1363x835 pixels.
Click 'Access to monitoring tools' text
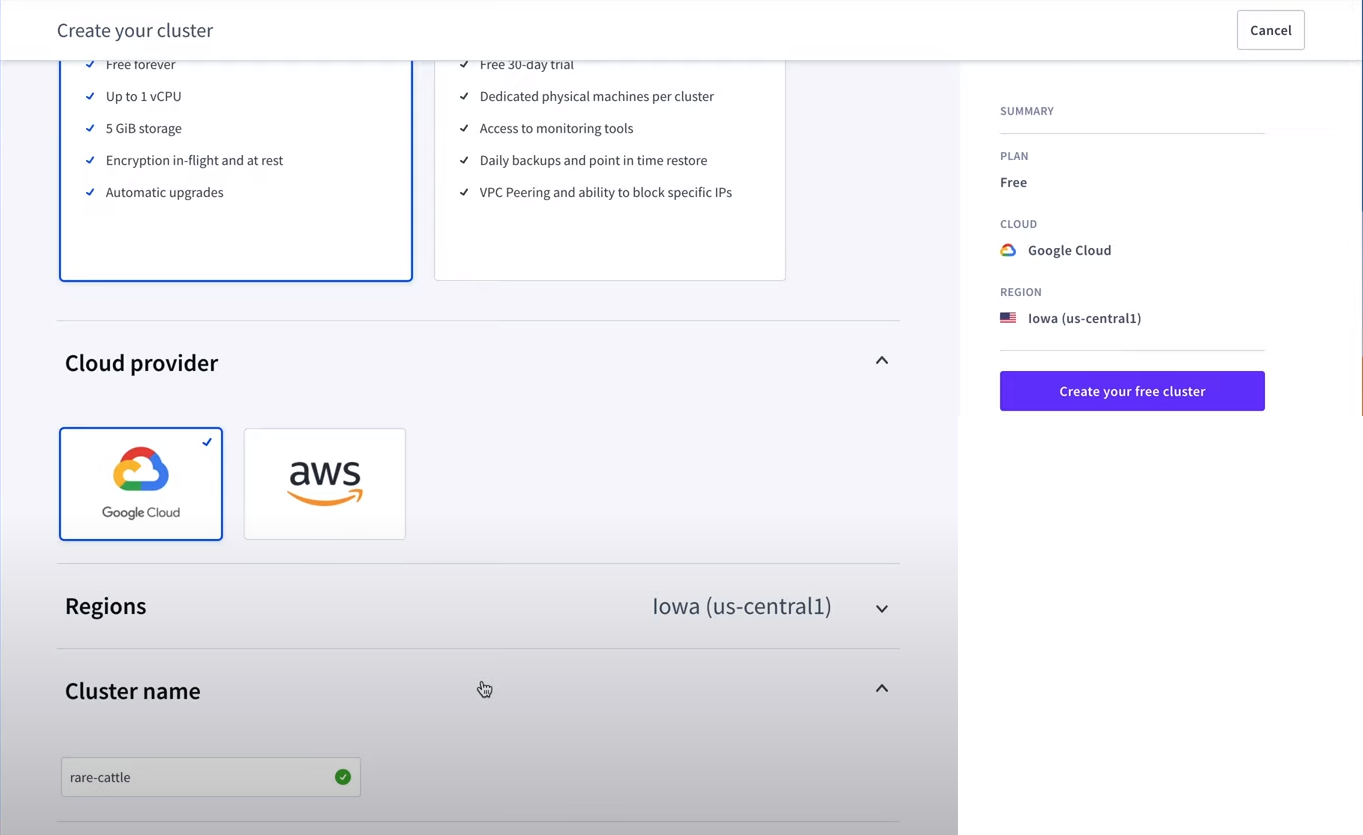tap(556, 128)
